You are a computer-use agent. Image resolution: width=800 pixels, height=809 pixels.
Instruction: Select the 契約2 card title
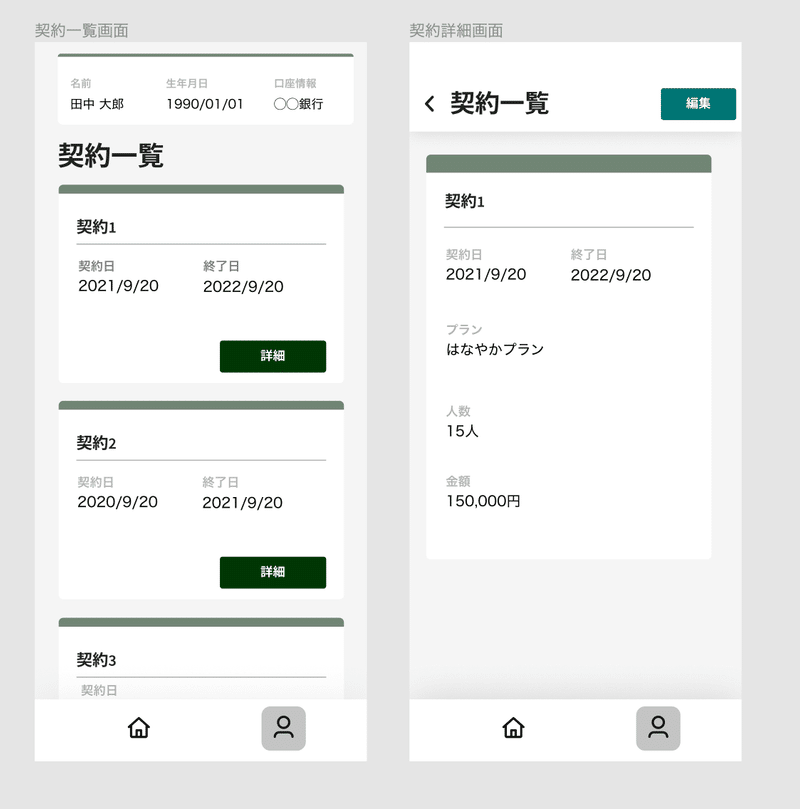pos(96,443)
